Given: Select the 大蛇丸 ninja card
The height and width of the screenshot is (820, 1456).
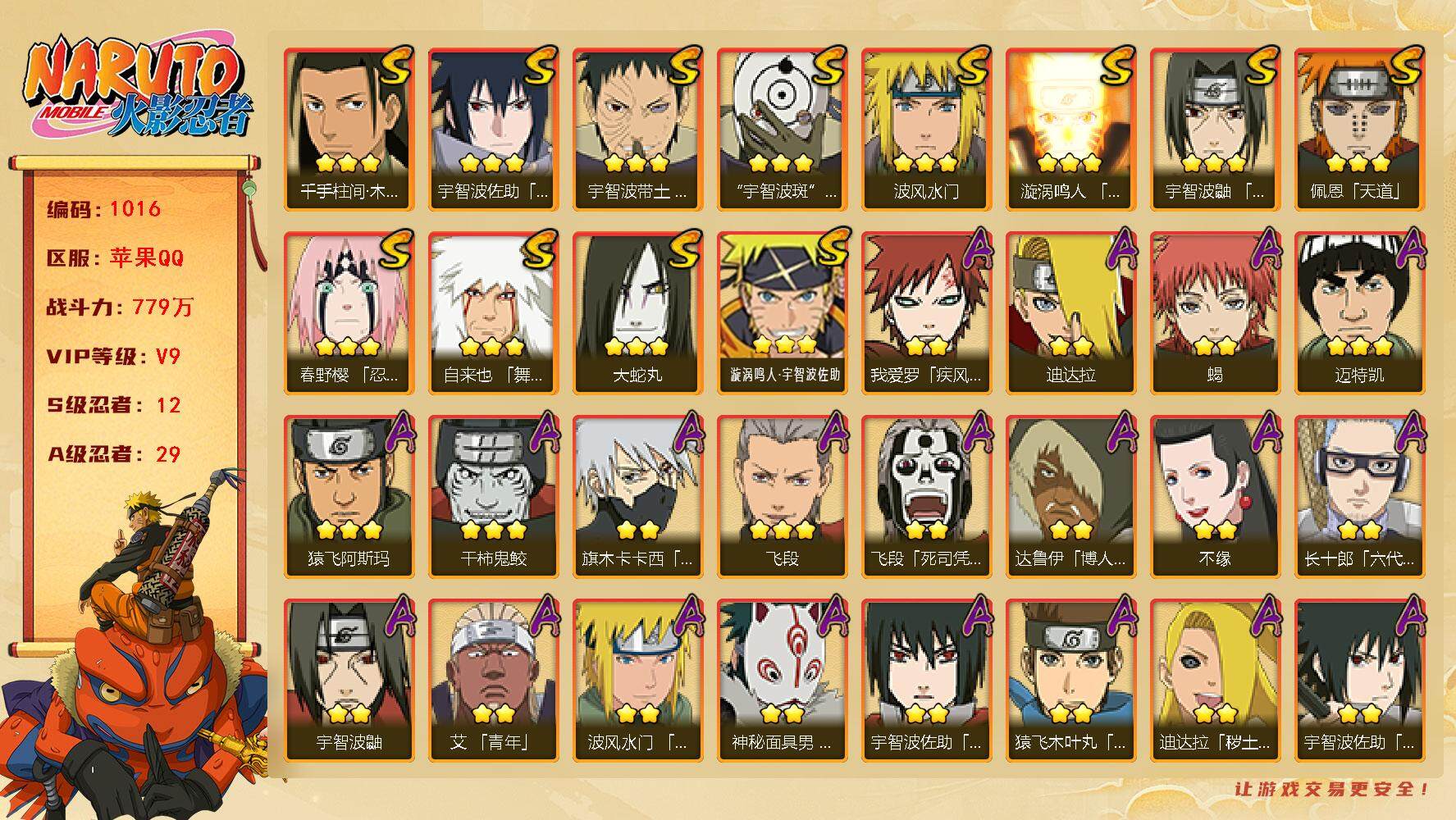Looking at the screenshot, I should point(638,313).
